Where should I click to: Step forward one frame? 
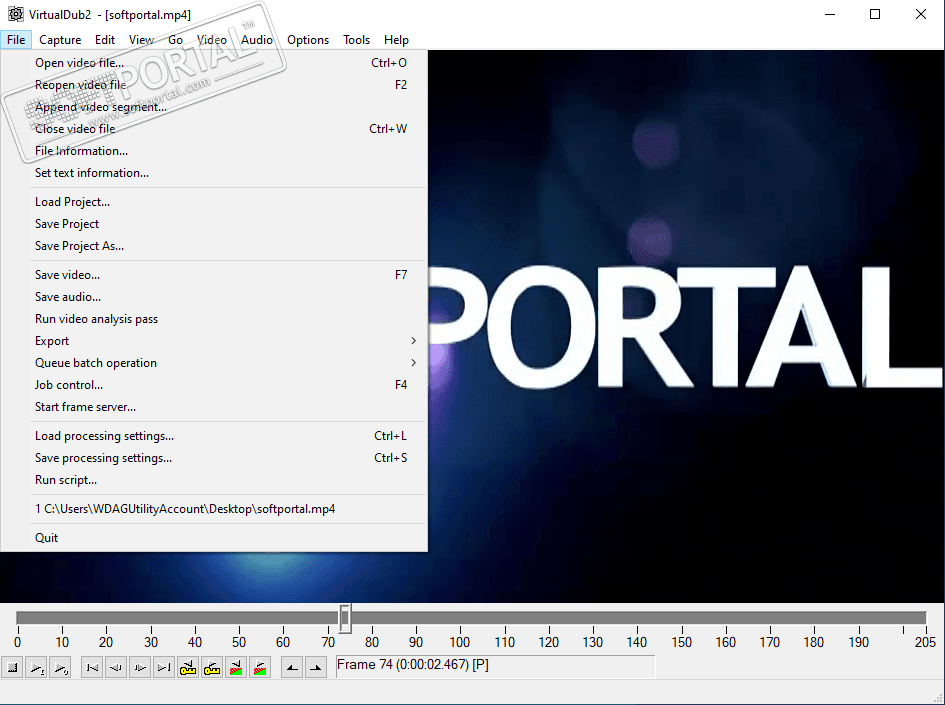[140, 668]
